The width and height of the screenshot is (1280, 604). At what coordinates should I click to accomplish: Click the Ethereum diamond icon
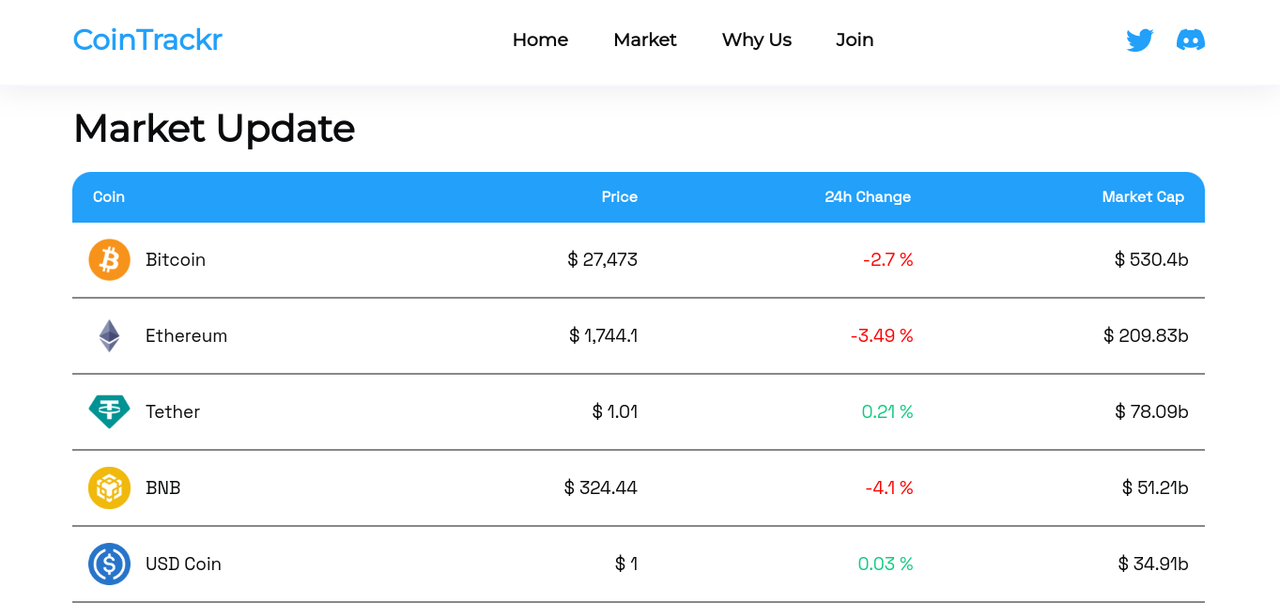(x=109, y=336)
